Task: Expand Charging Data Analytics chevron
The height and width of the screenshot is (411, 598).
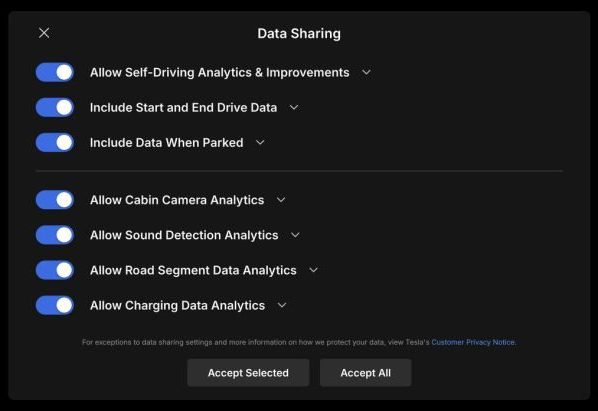Action: tap(282, 305)
